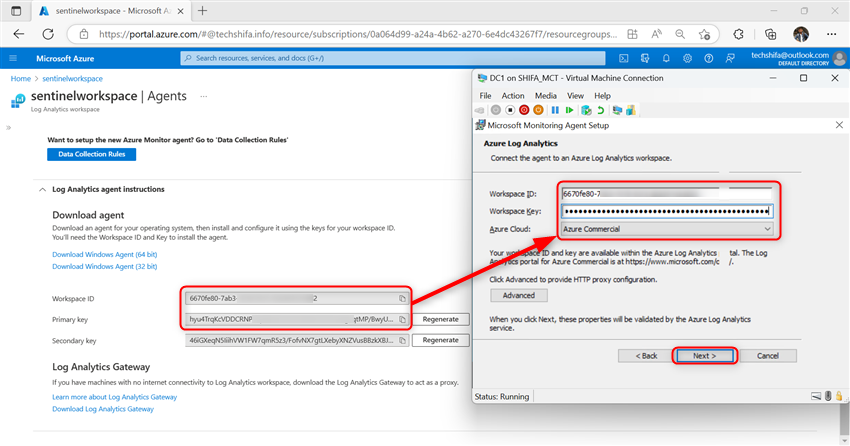The image size is (850, 446).
Task: Click Microsoft Azure portal title
Action: click(x=65, y=58)
